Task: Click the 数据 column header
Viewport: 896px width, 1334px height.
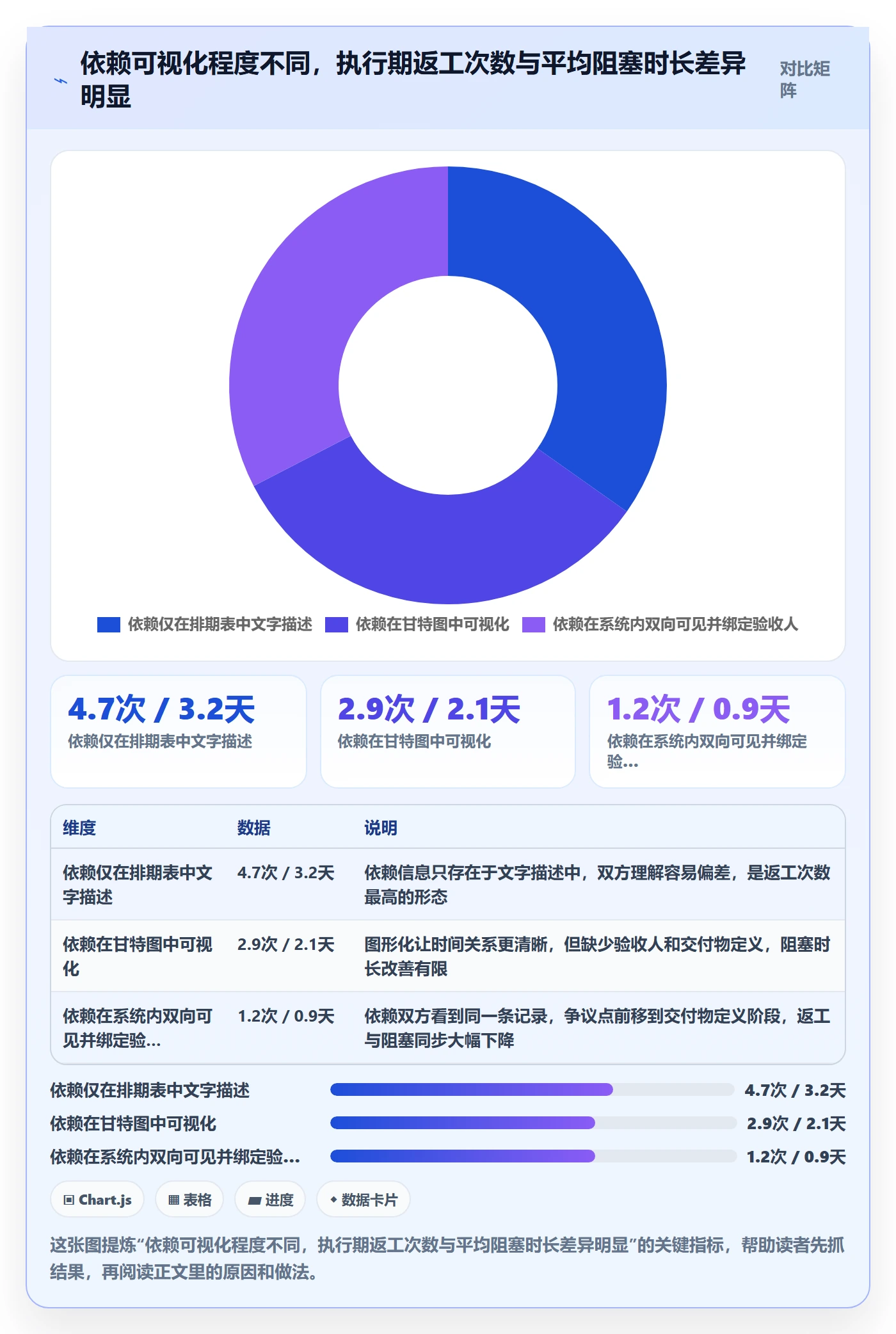Action: click(x=254, y=828)
